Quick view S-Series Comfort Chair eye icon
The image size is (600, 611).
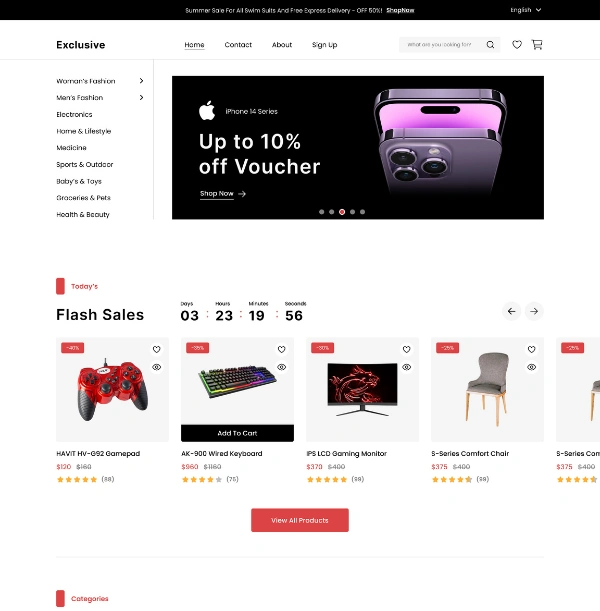click(x=531, y=367)
